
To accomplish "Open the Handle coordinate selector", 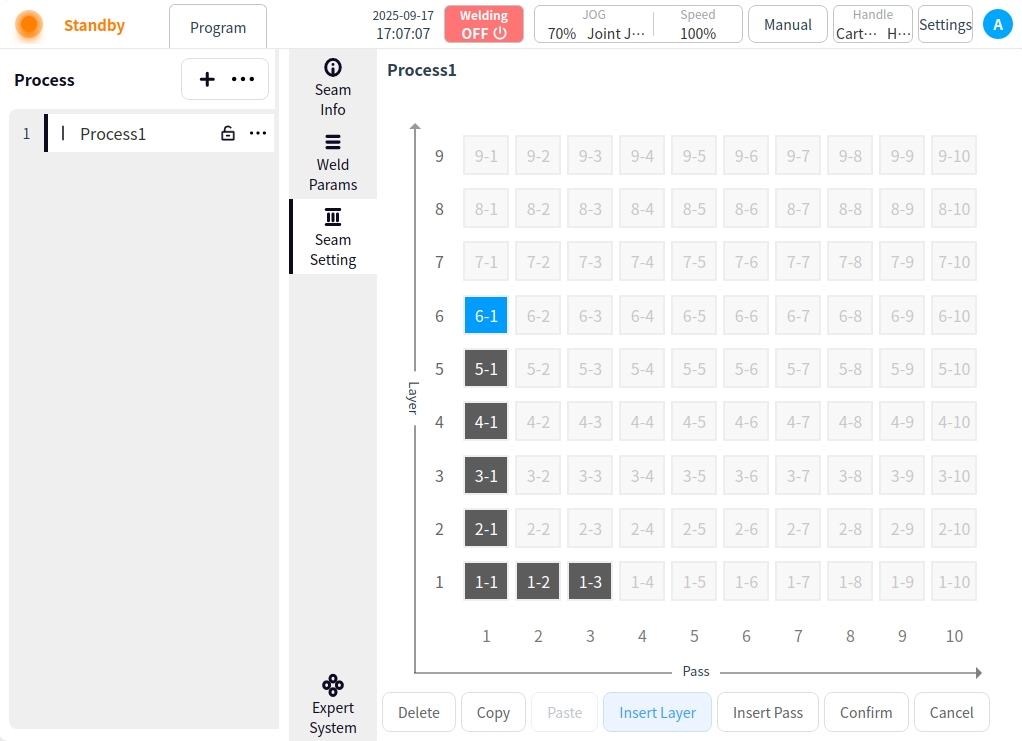I will tap(872, 25).
